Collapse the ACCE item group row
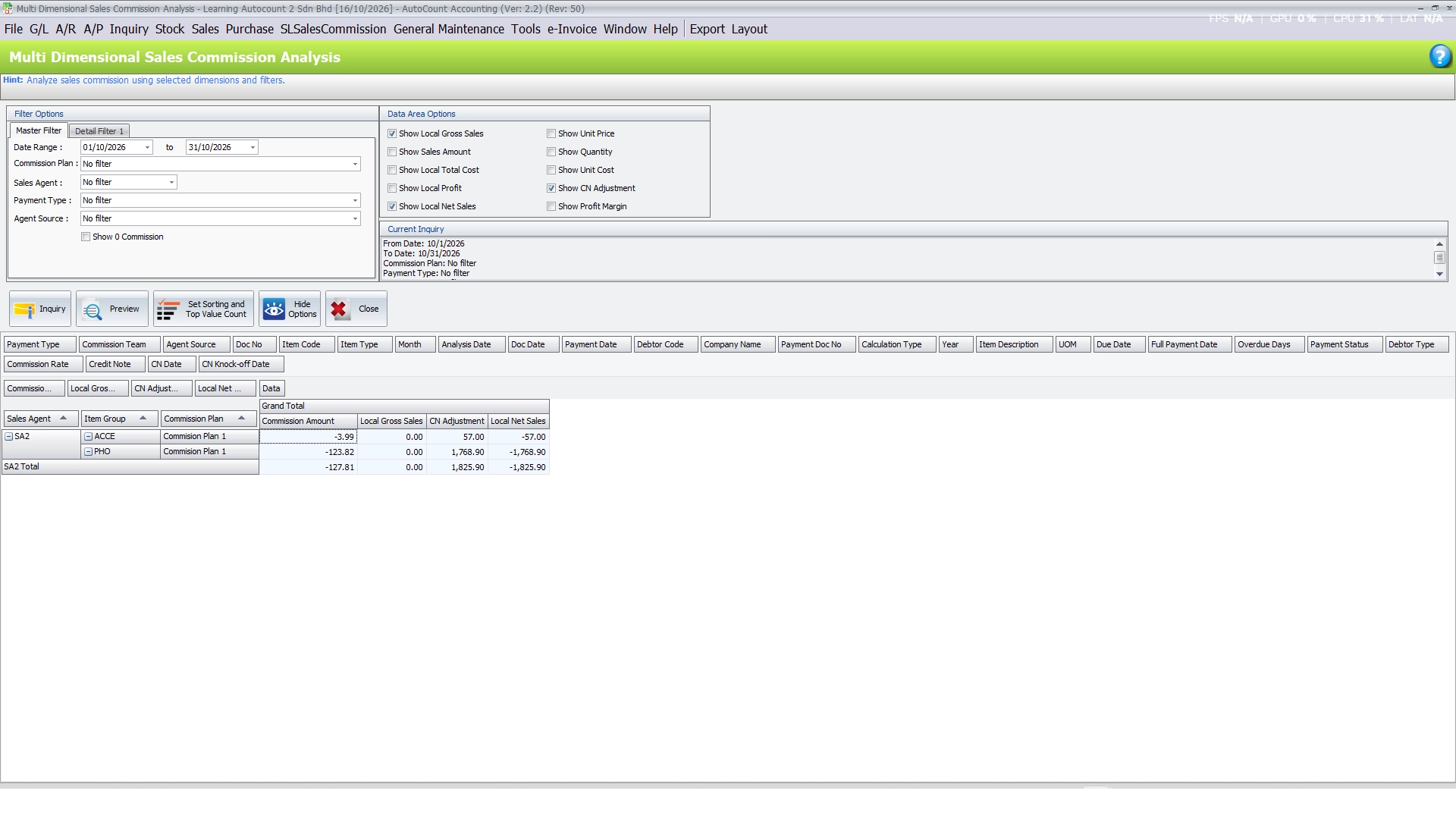1456x819 pixels. 89,437
